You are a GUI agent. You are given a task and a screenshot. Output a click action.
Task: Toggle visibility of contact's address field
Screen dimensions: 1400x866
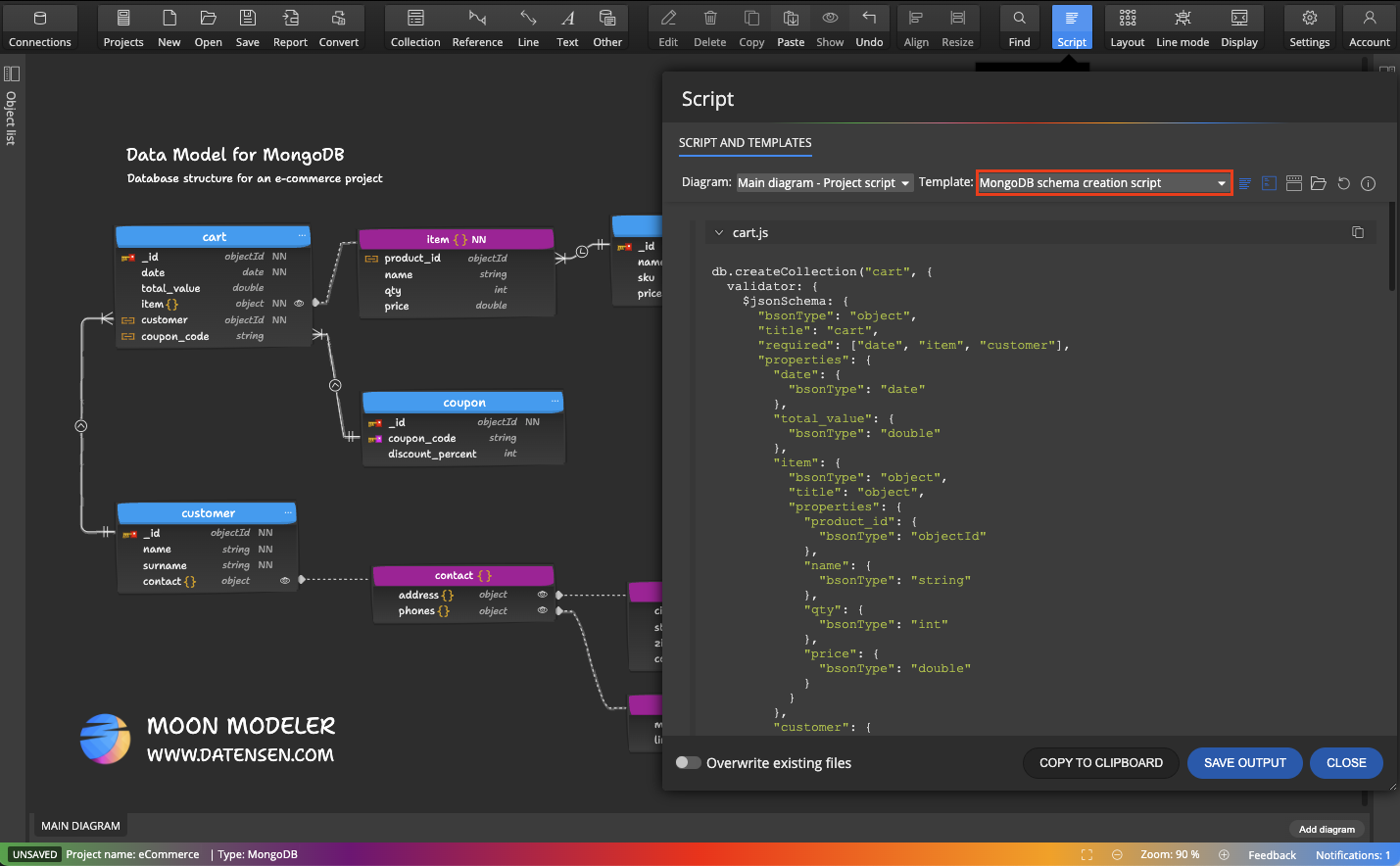click(541, 595)
